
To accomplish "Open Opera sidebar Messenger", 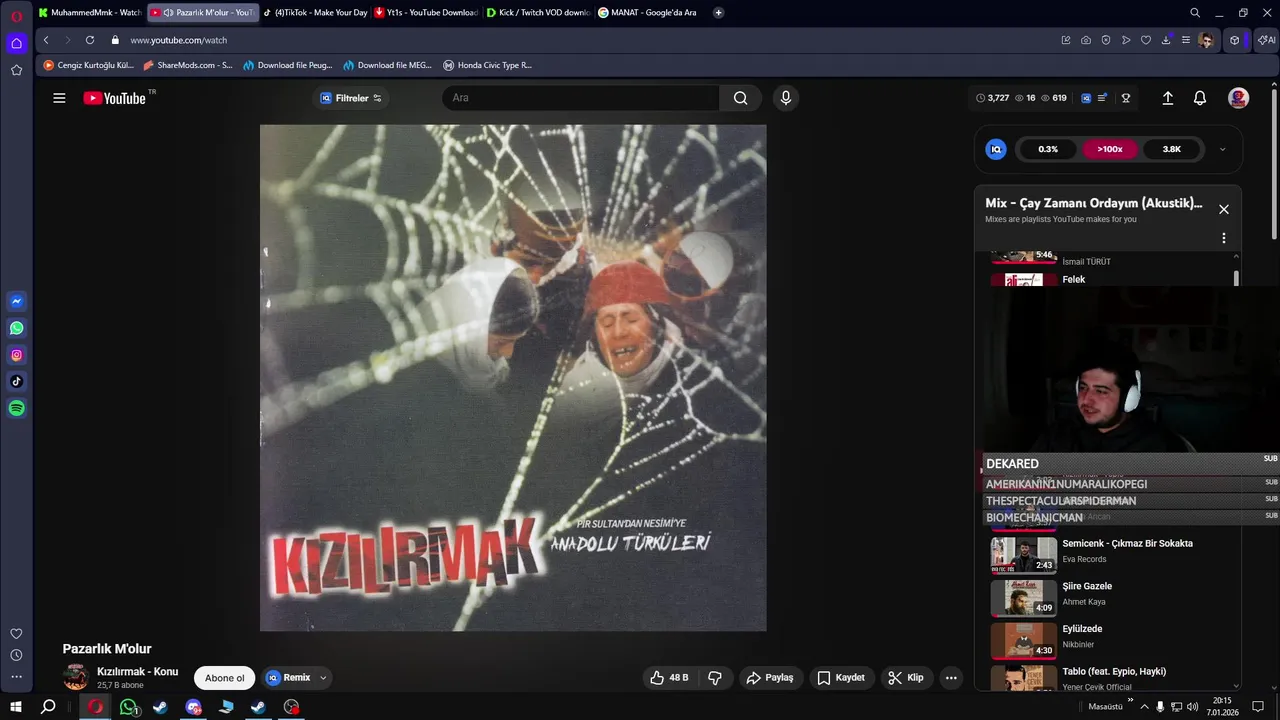I will tap(17, 301).
